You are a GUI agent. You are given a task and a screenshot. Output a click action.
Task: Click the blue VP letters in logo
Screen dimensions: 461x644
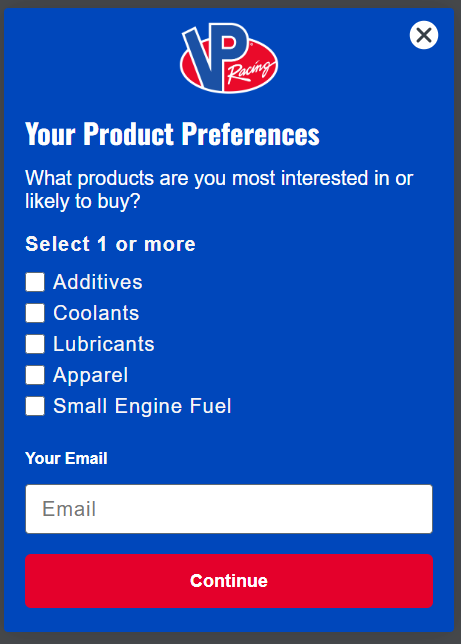pyautogui.click(x=215, y=55)
